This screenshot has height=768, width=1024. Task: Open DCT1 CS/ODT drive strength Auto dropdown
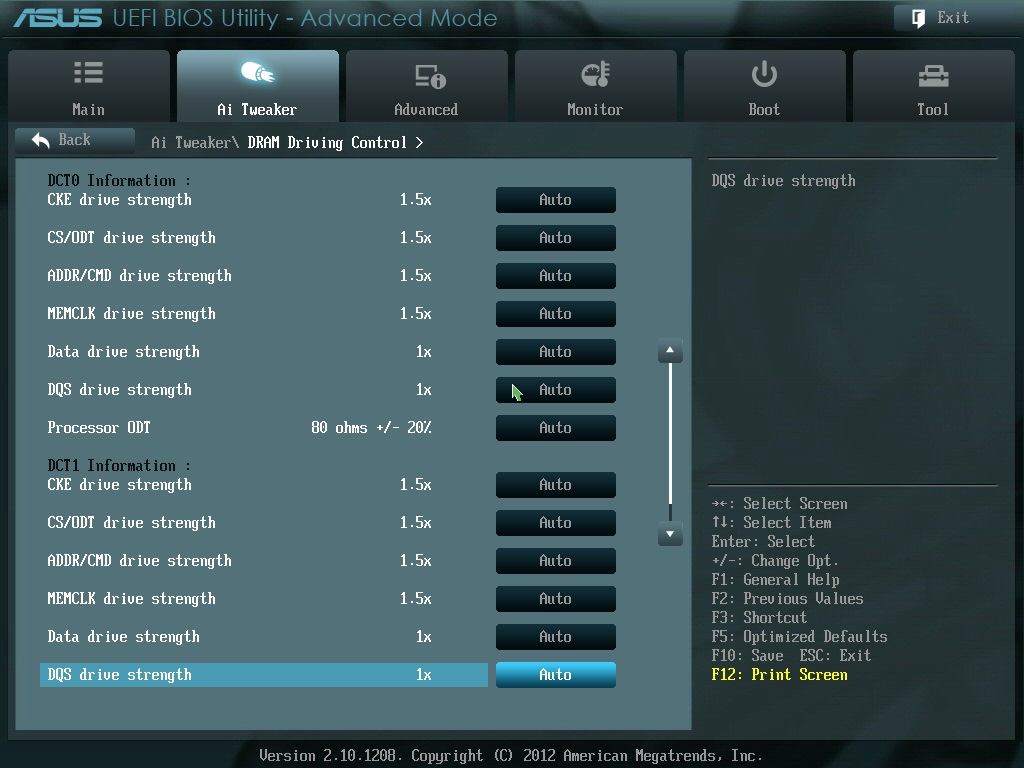(x=556, y=522)
